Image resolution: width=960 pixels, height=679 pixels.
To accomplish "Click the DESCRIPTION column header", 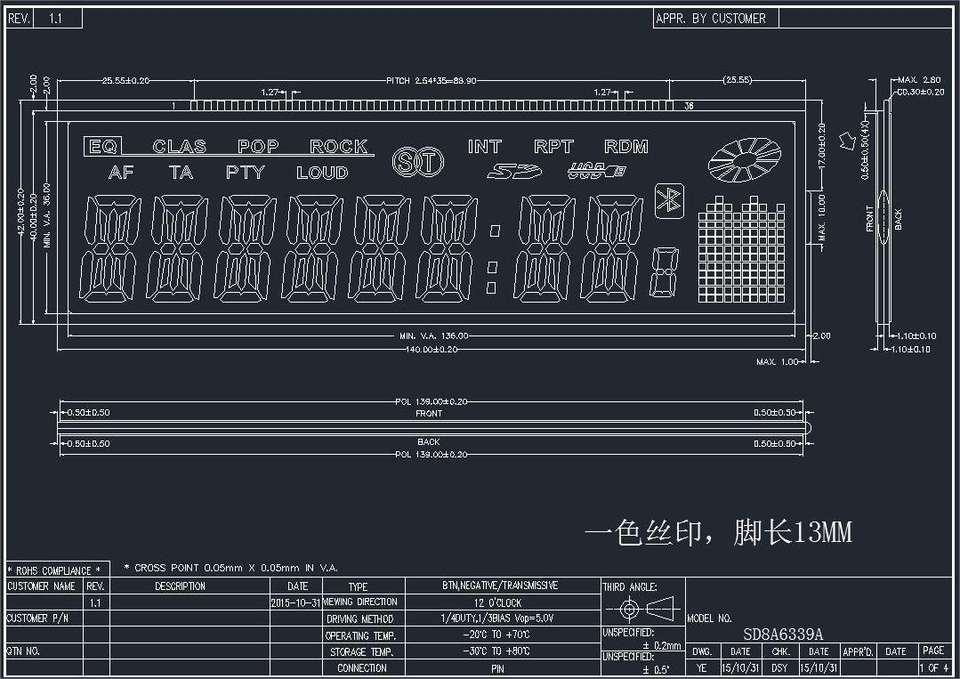I will (x=180, y=586).
